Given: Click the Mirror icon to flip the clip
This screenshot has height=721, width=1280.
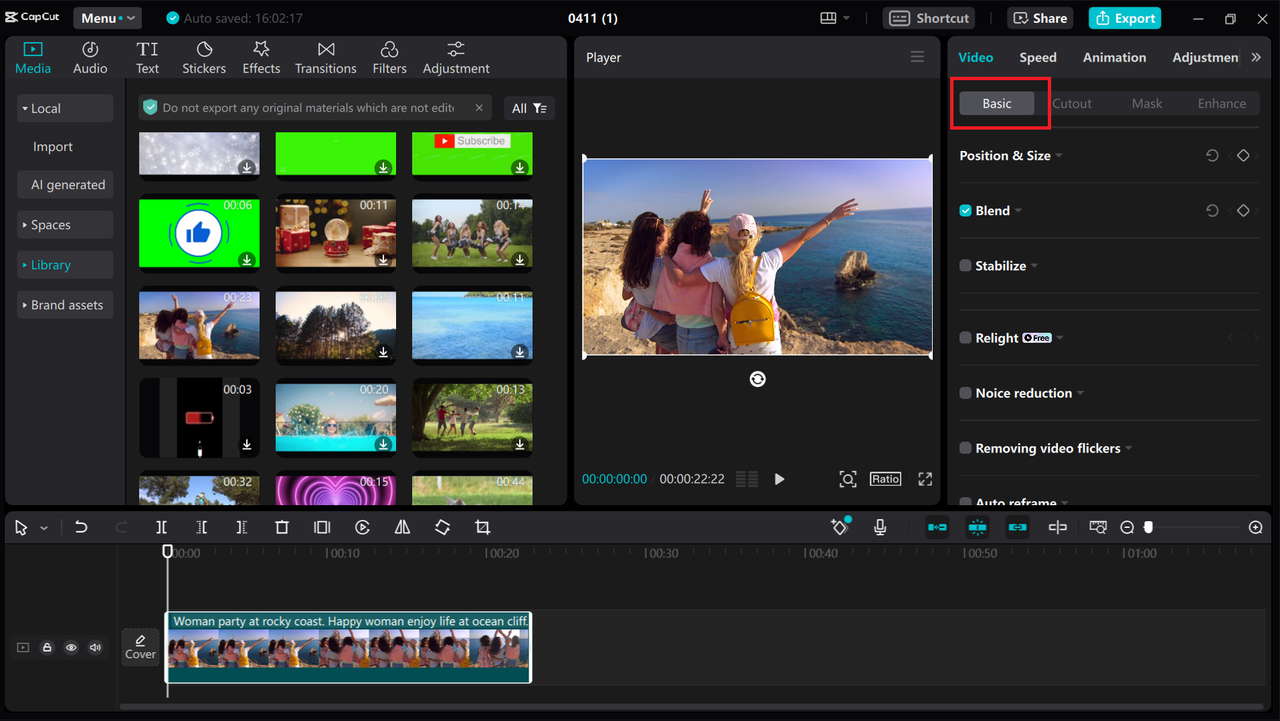Looking at the screenshot, I should pos(402,527).
